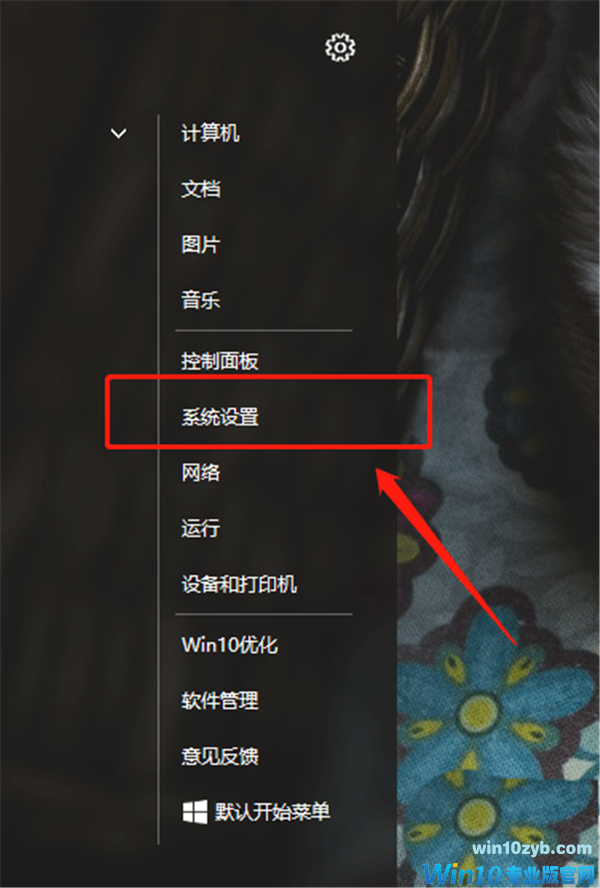This screenshot has height=888, width=600.
Task: Select the 意见反馈 entry
Action: point(220,756)
